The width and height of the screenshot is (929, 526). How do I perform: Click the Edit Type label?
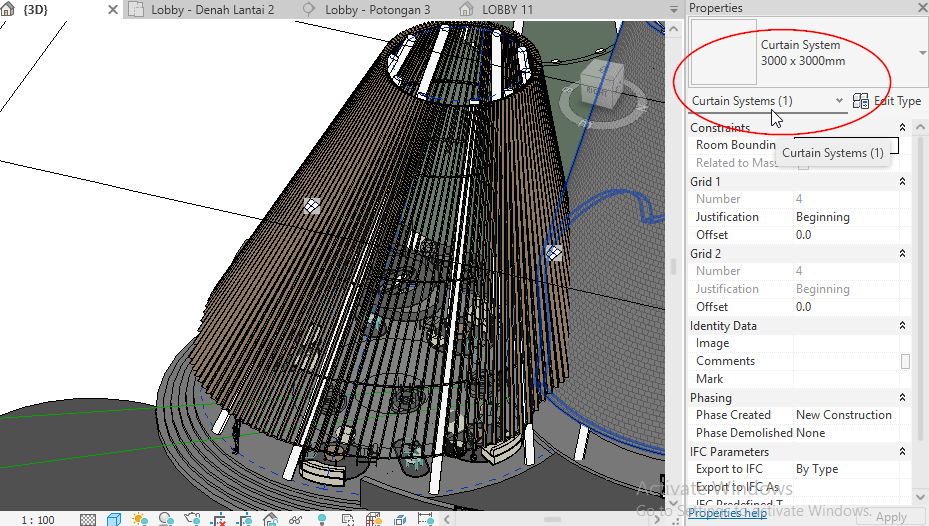[897, 101]
